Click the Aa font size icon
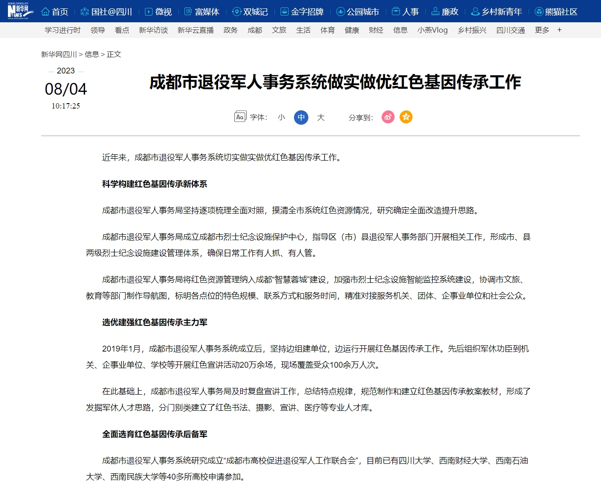 [x=240, y=117]
